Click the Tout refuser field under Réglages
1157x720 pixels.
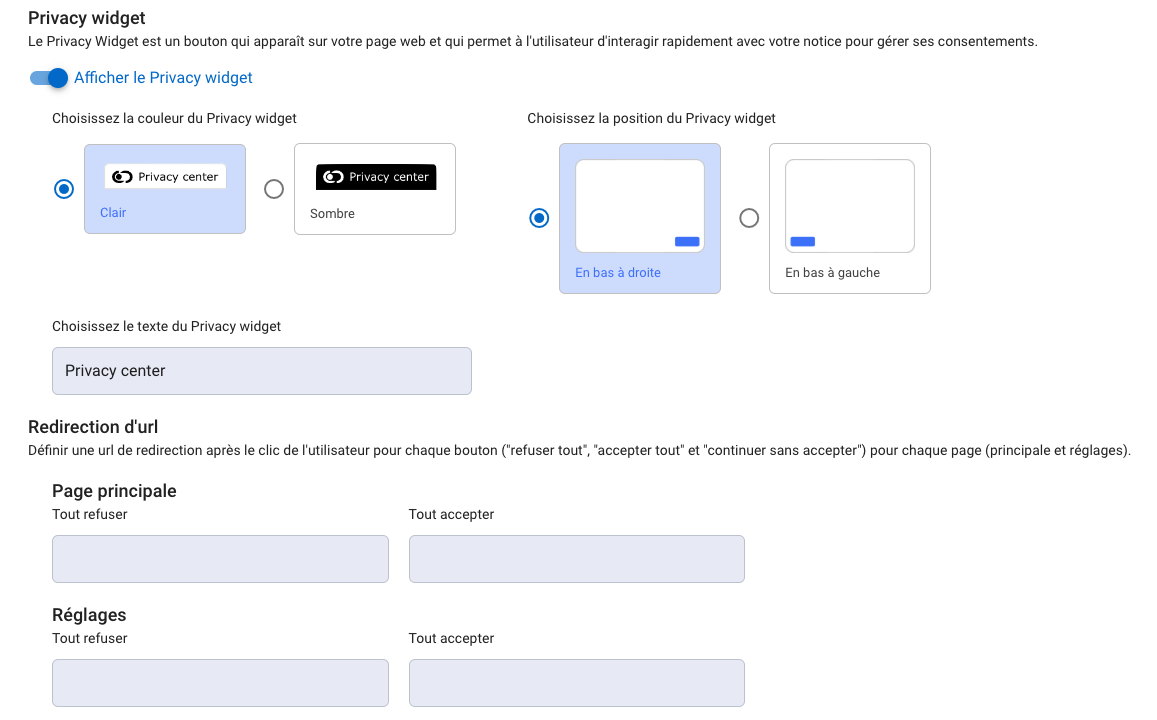pos(220,682)
